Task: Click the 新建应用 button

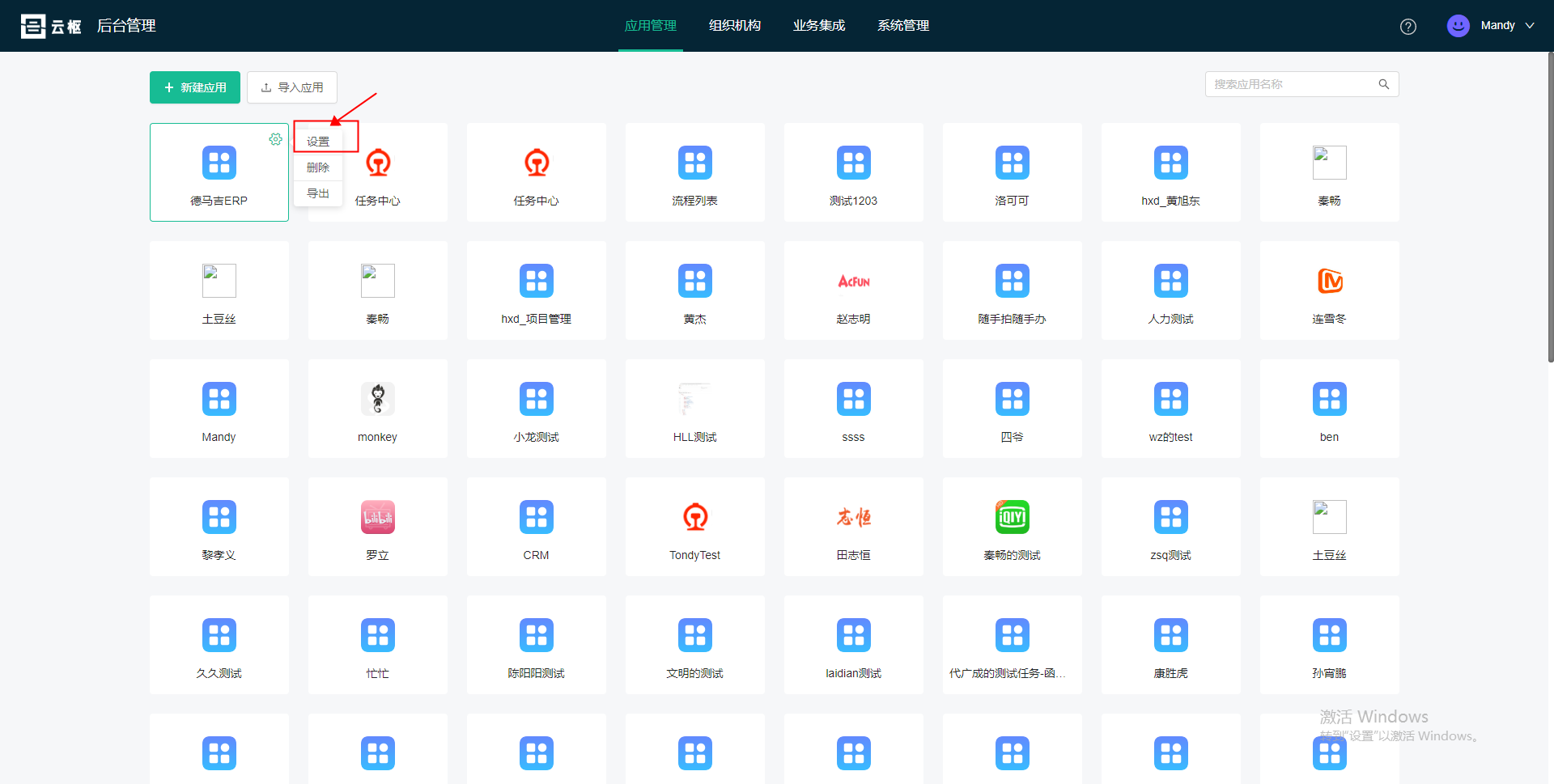Action: [x=195, y=87]
